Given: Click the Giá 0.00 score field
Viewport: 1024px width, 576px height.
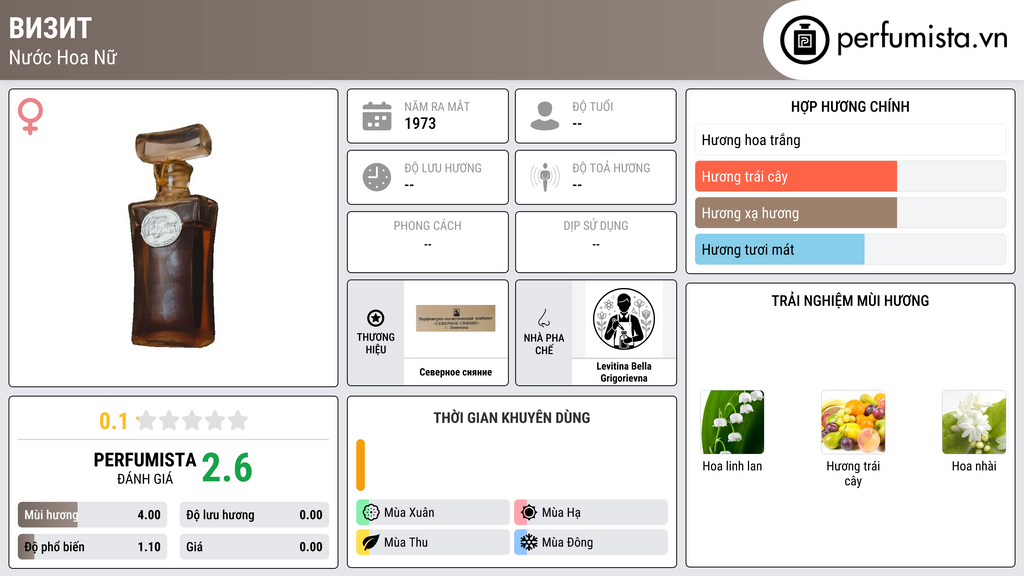Looking at the screenshot, I should click(x=254, y=547).
